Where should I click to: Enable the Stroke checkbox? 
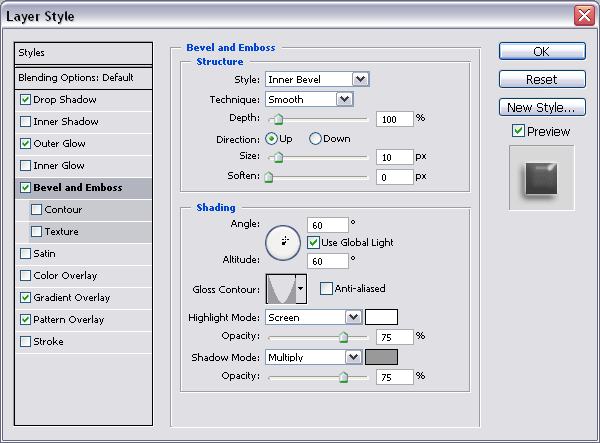click(25, 342)
